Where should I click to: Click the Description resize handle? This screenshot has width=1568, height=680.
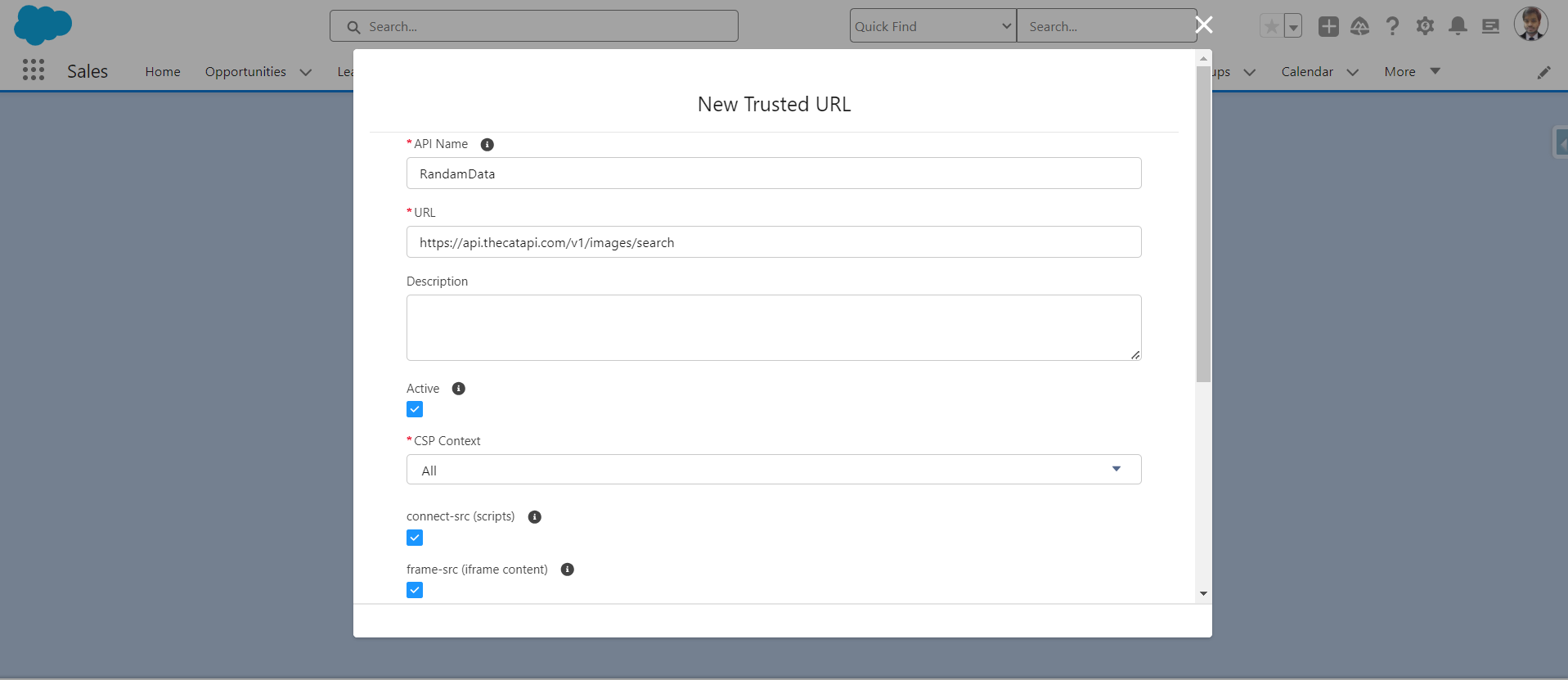point(1135,354)
